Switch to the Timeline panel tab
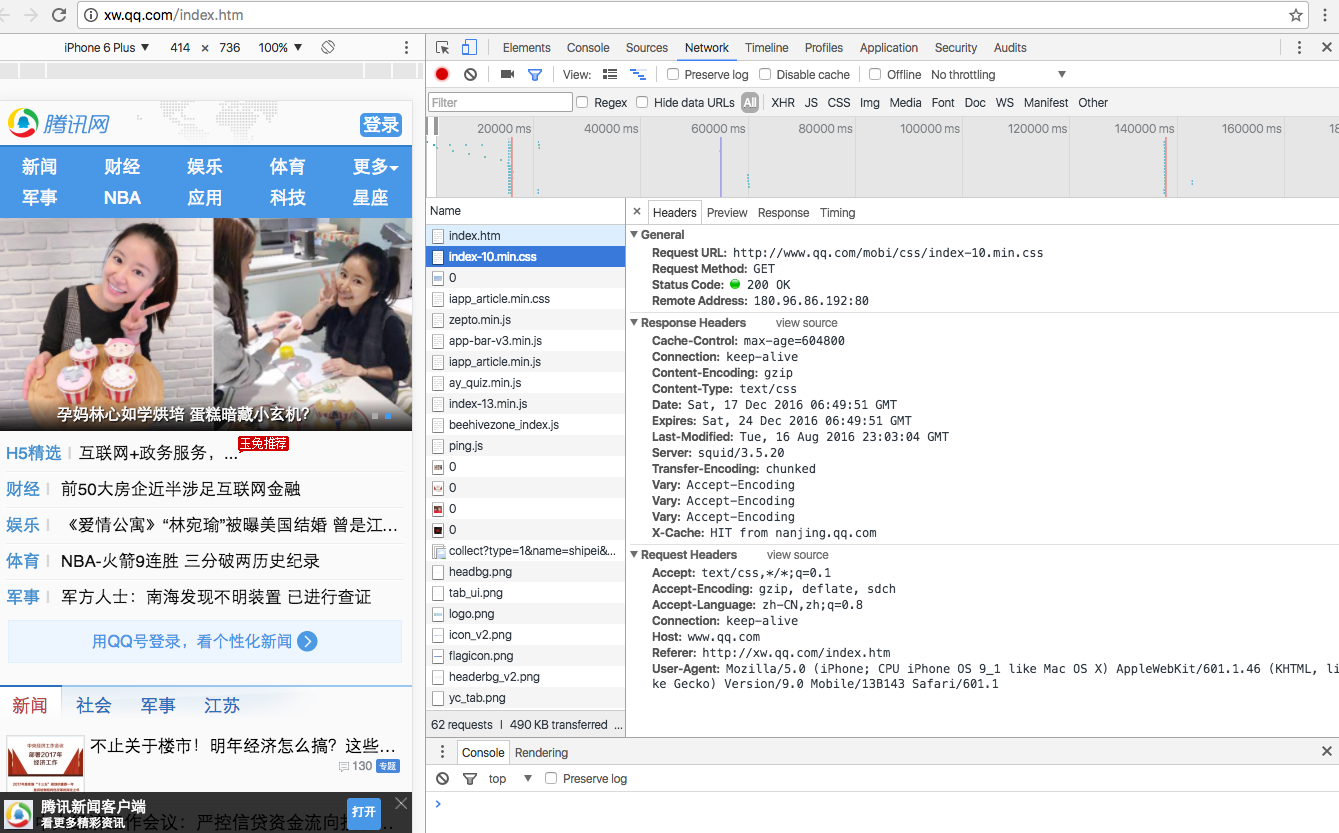 [766, 47]
